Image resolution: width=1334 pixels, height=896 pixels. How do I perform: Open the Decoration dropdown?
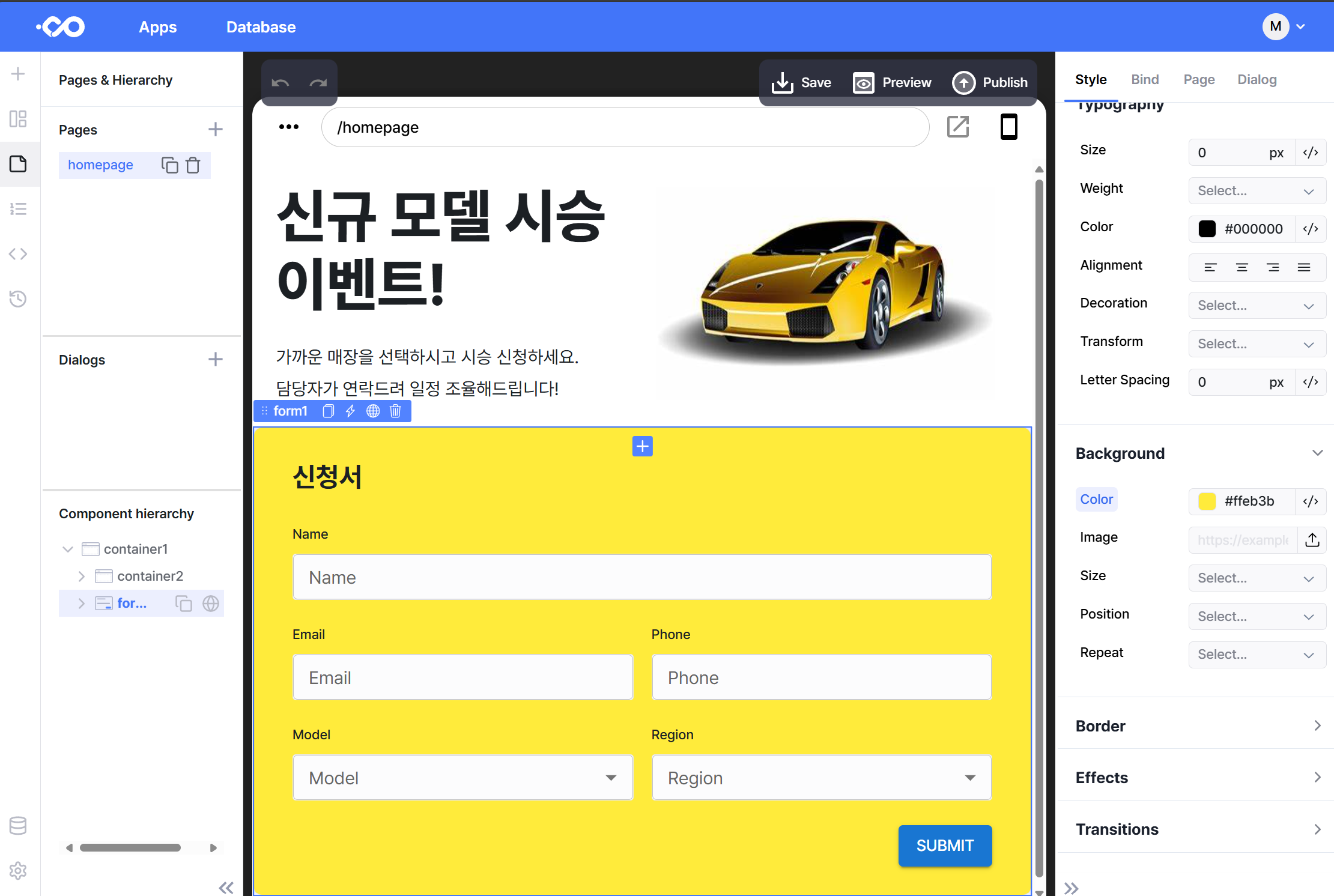(1257, 306)
